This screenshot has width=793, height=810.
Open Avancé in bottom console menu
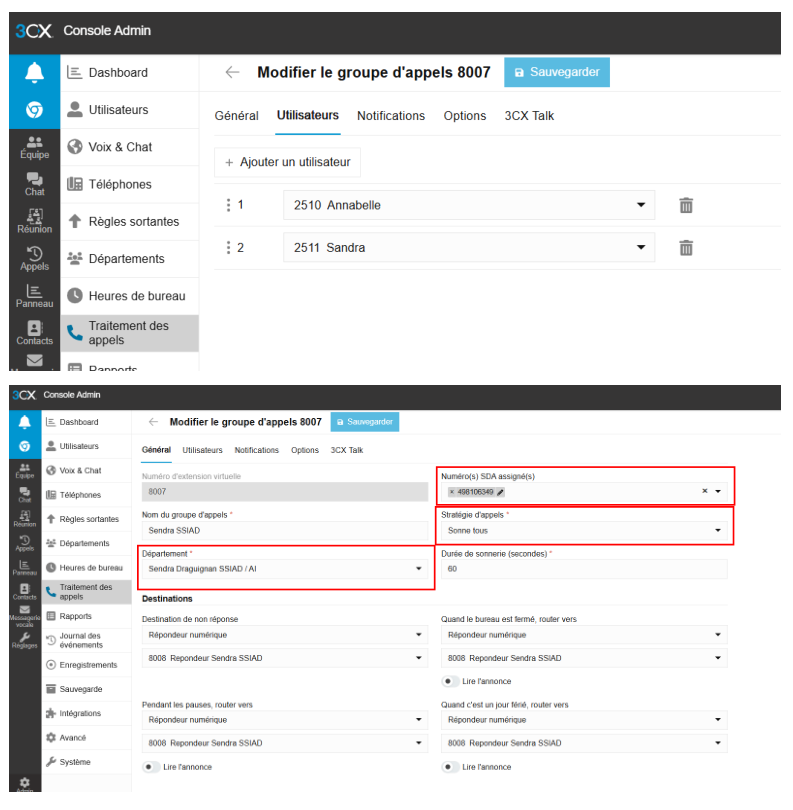[86, 738]
